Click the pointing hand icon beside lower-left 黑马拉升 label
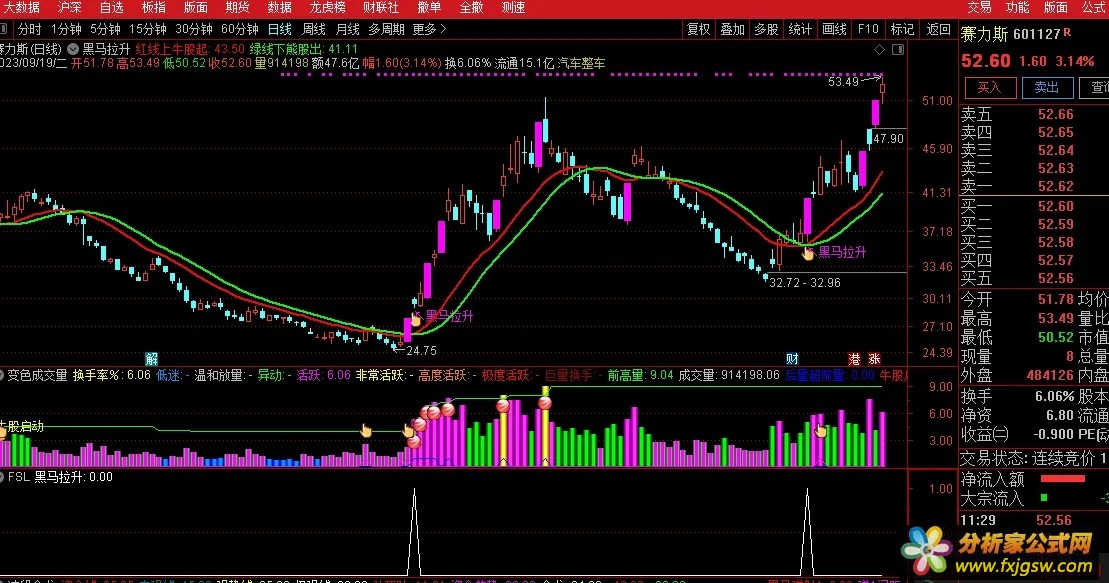The height and width of the screenshot is (583, 1109). point(415,318)
